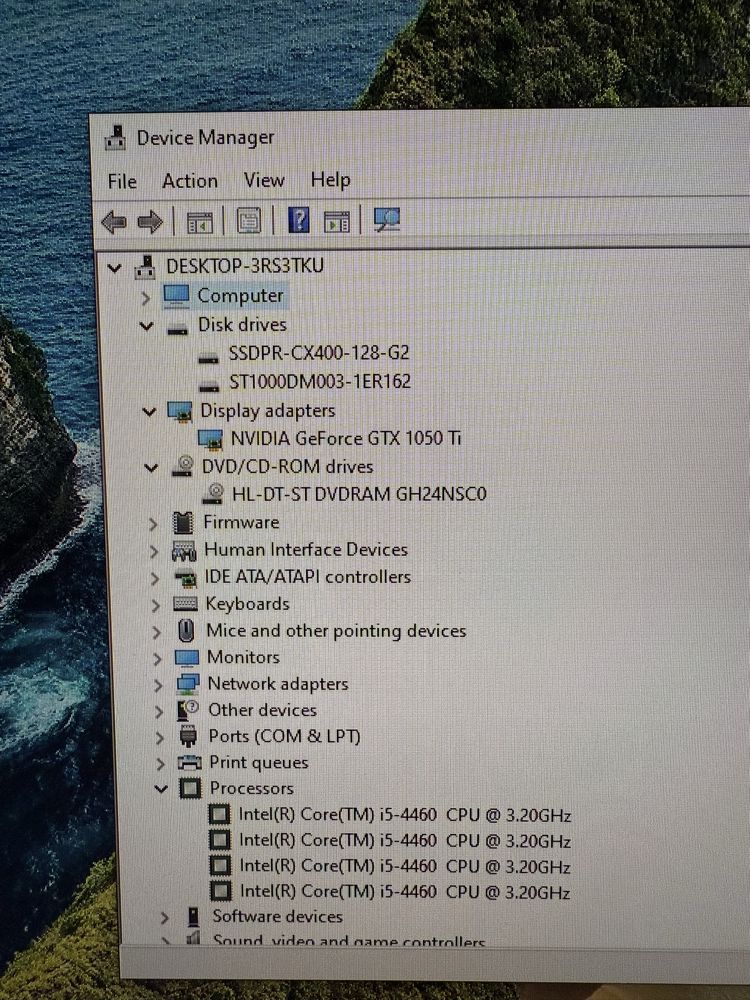
Task: Select 'IDE ATA/ATAPI controllers' label
Action: (307, 577)
